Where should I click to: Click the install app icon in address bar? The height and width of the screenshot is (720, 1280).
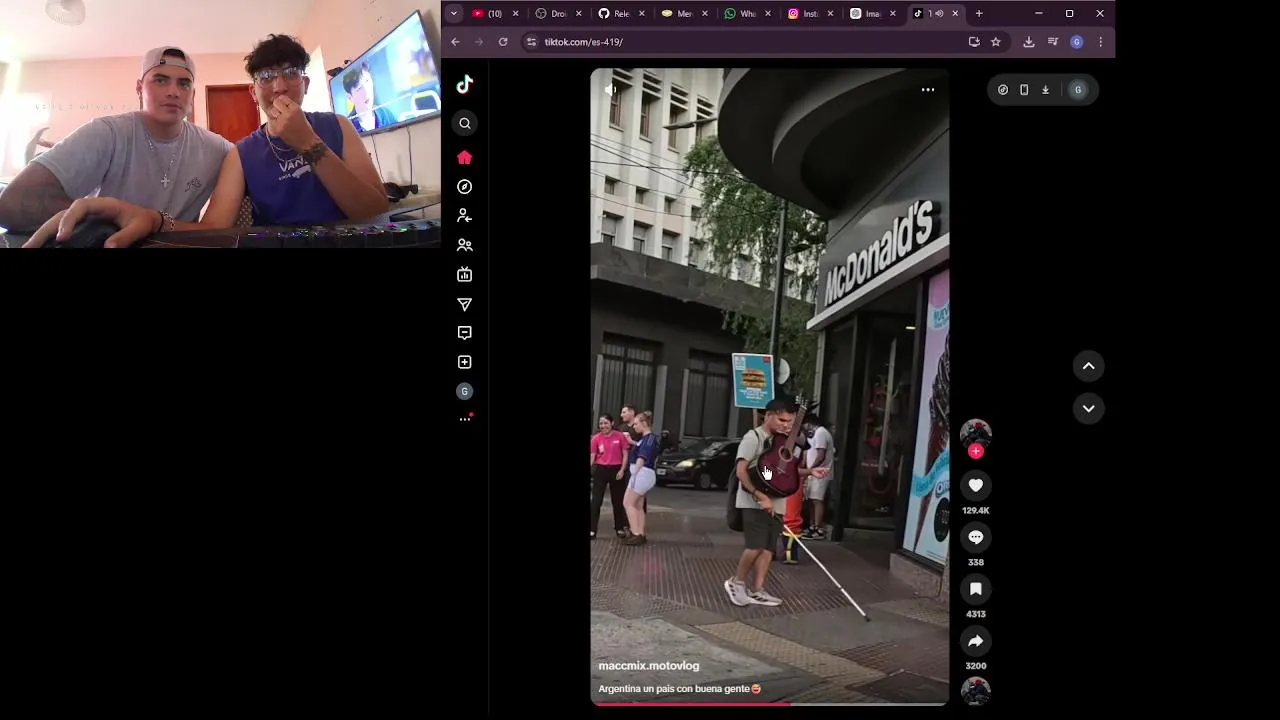pyautogui.click(x=974, y=42)
